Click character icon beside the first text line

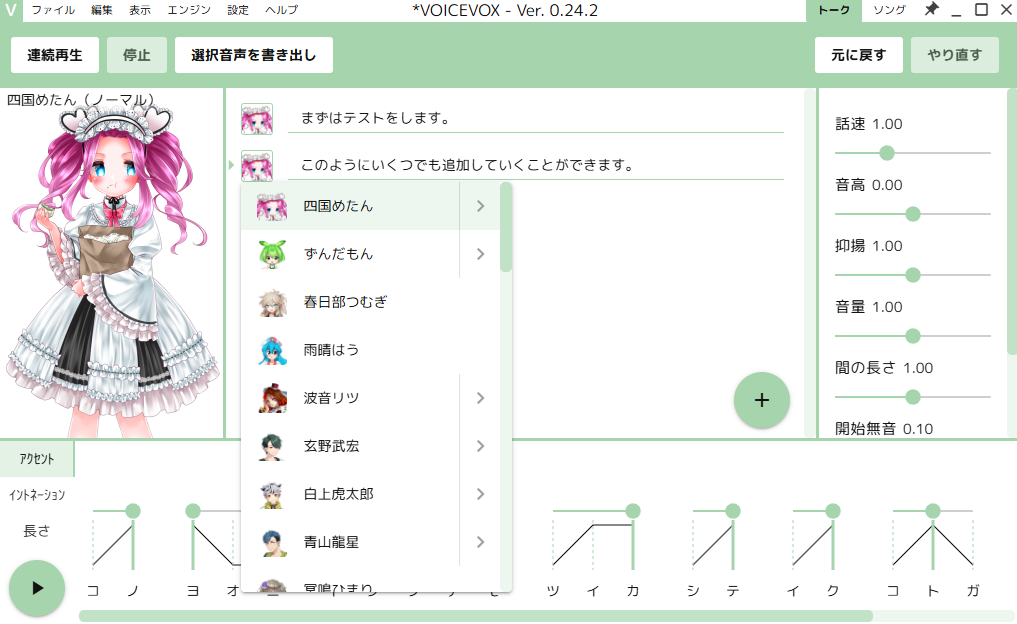pos(257,119)
